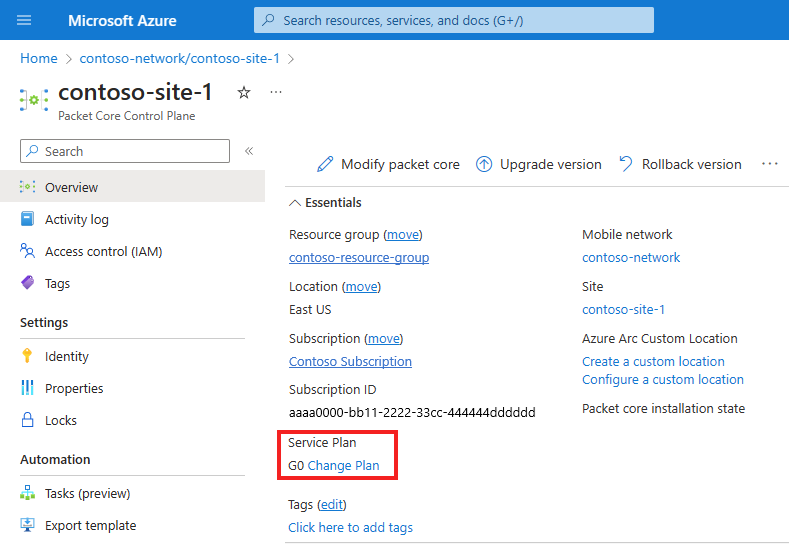The height and width of the screenshot is (550, 789).
Task: Open Identity settings
Action: point(66,356)
